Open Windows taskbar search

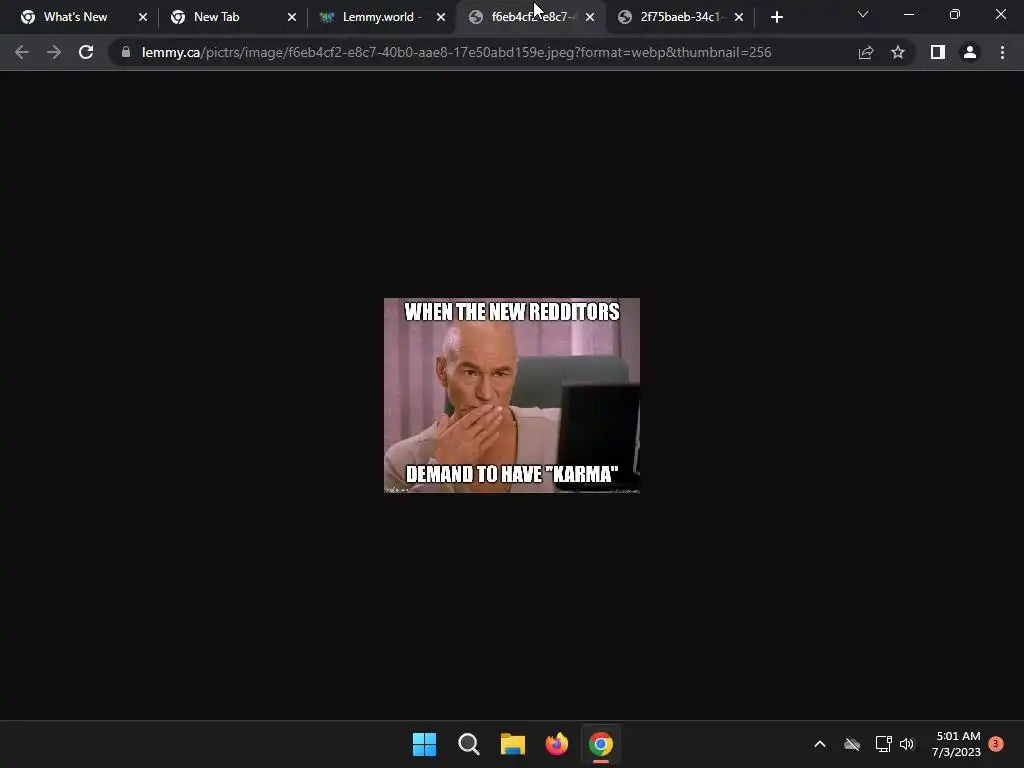pos(468,744)
